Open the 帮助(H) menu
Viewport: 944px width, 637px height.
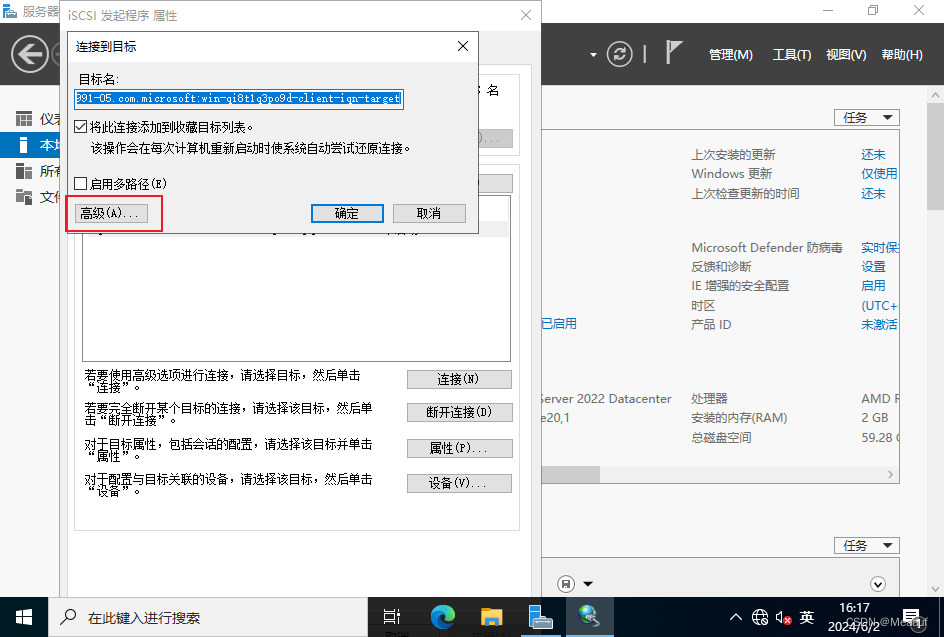902,55
